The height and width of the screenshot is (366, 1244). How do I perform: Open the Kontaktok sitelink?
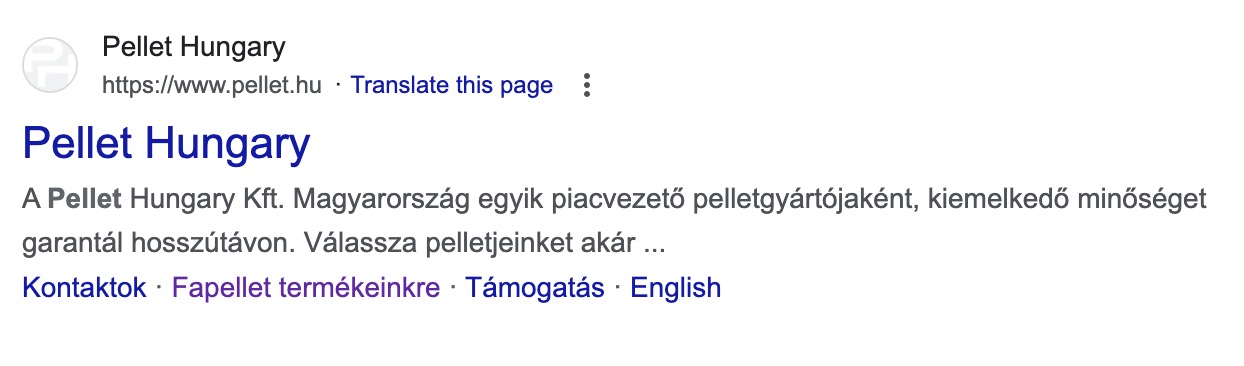point(84,288)
